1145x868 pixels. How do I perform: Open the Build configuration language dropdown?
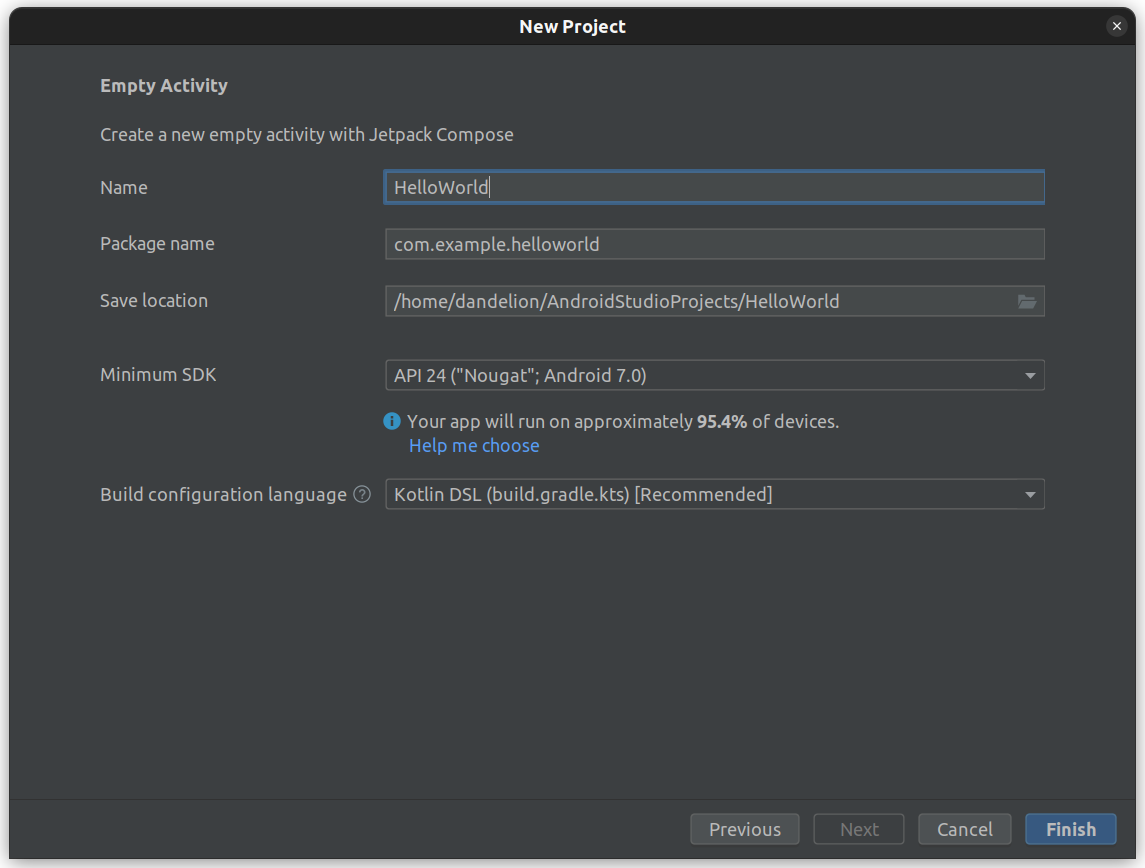[x=715, y=494]
